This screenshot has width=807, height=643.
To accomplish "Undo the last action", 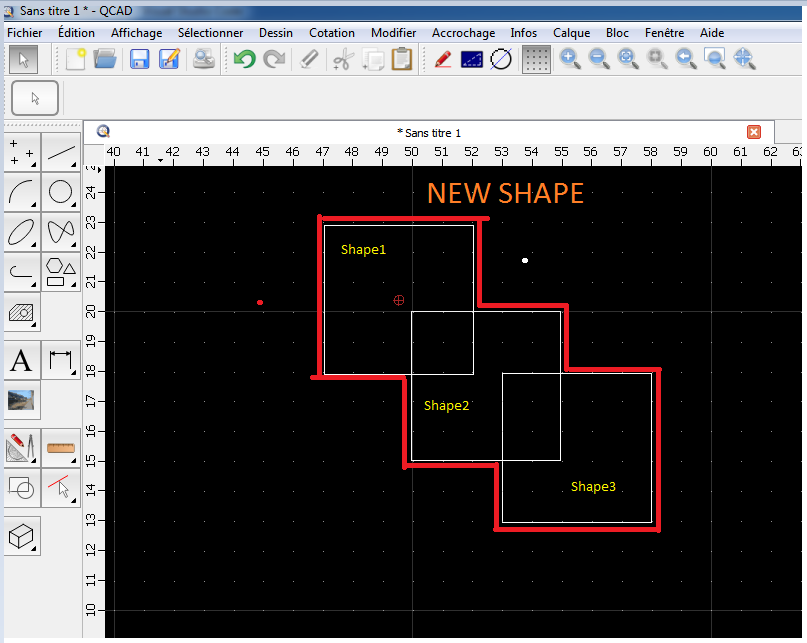I will pos(244,59).
